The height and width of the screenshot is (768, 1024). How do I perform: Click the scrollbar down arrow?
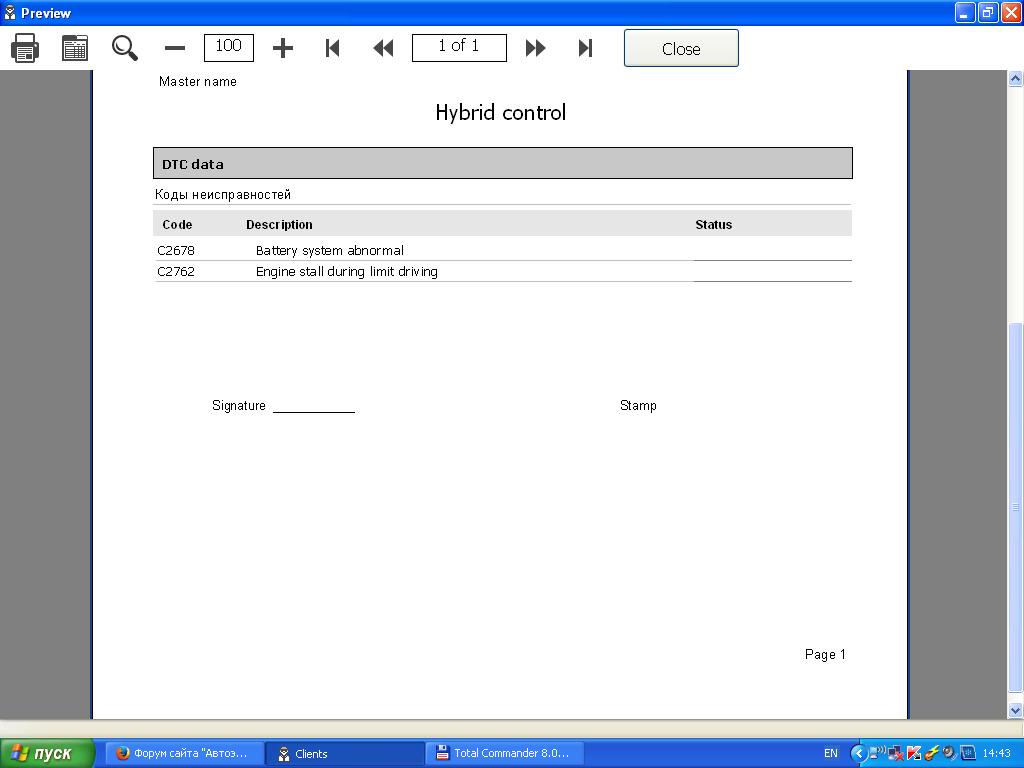click(x=1016, y=710)
